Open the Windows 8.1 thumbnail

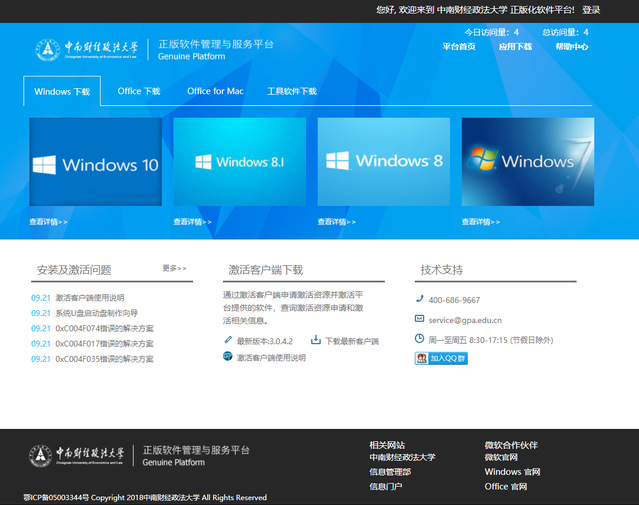tap(240, 161)
